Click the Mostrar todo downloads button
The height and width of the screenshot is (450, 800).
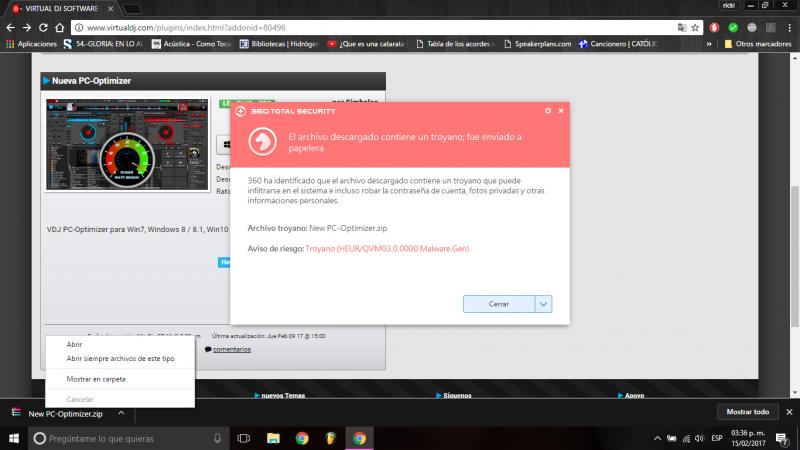pyautogui.click(x=747, y=412)
